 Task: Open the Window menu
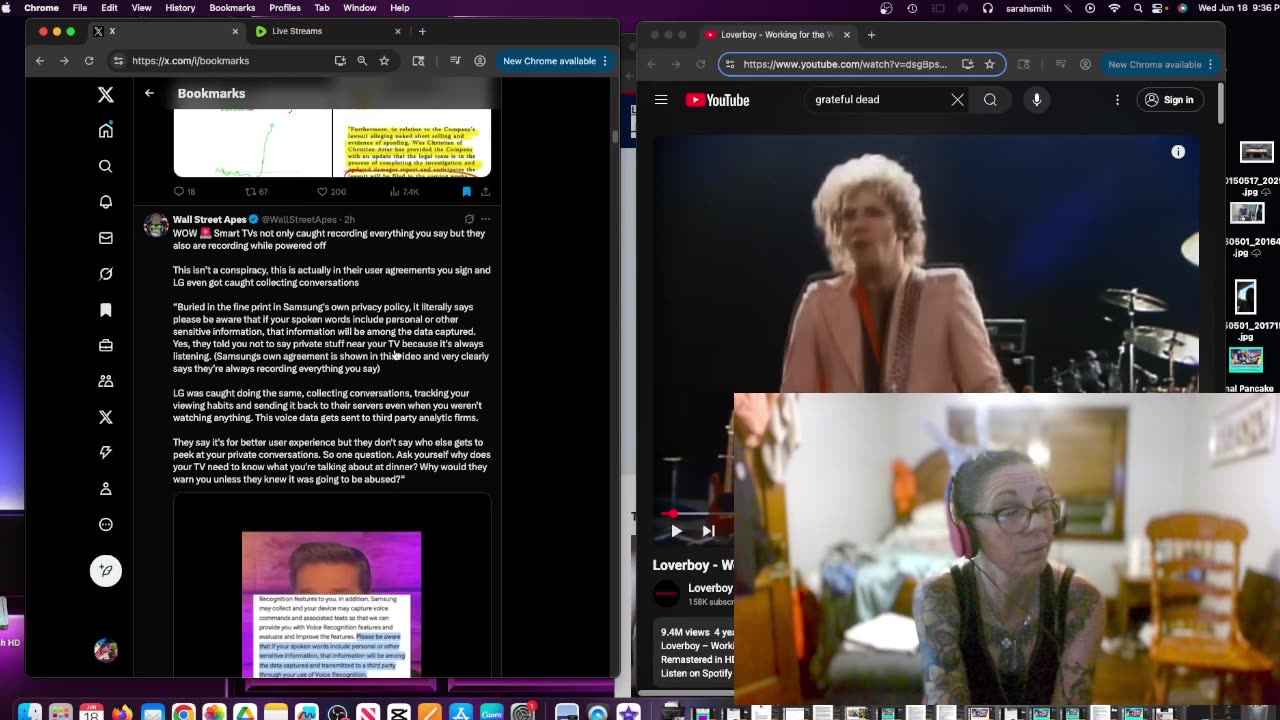coord(359,8)
